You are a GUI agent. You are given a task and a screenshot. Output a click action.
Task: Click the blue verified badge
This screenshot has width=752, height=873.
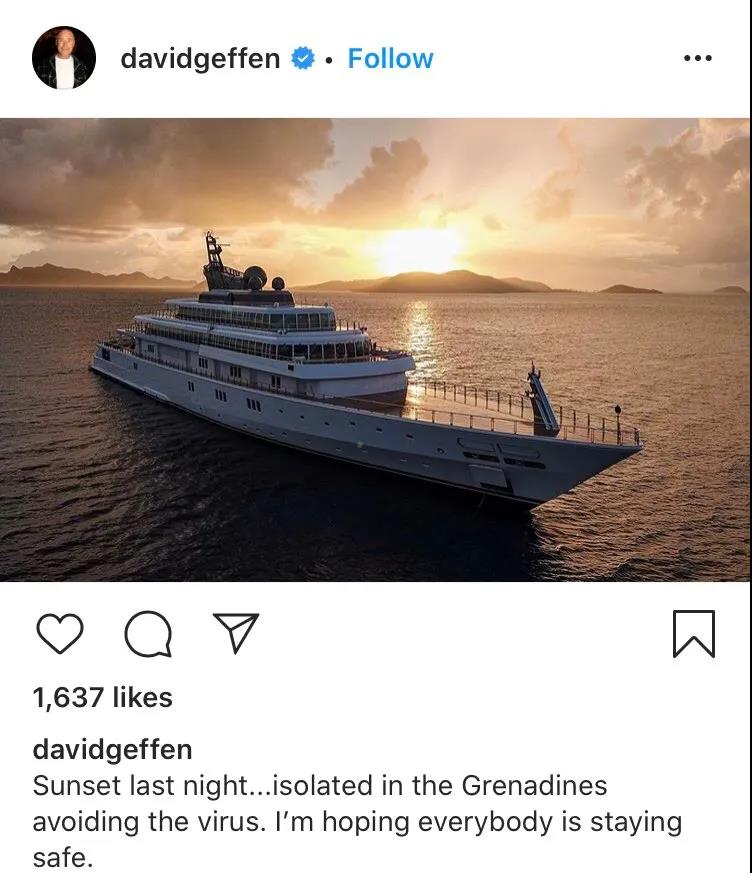[x=303, y=58]
